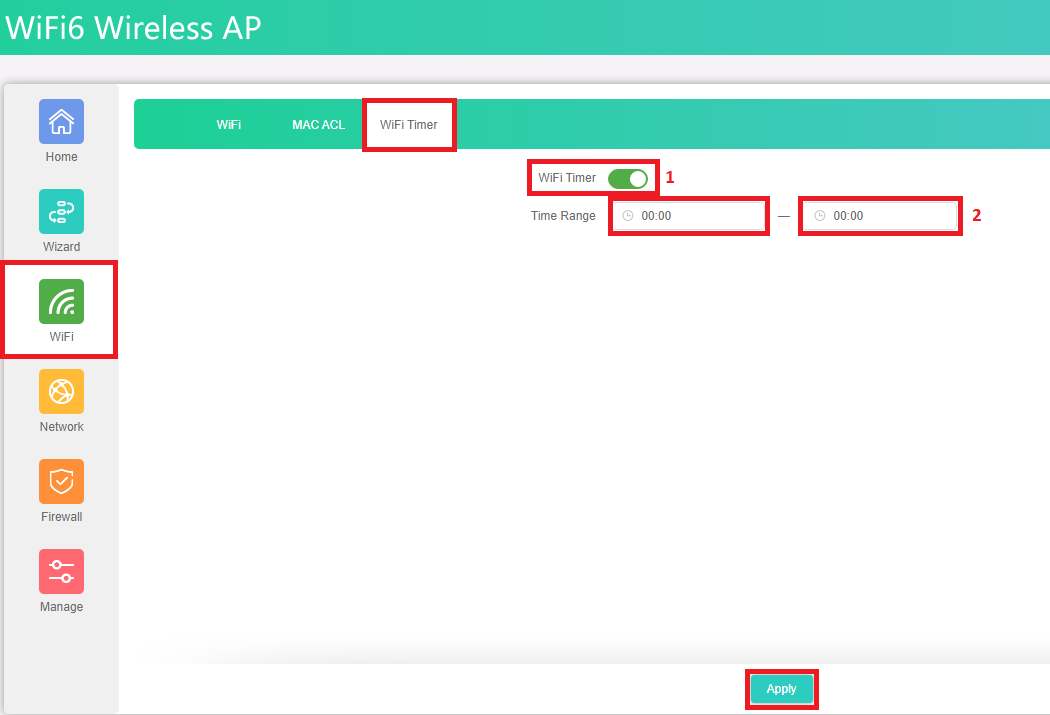Switch to the WiFi tab

click(228, 125)
